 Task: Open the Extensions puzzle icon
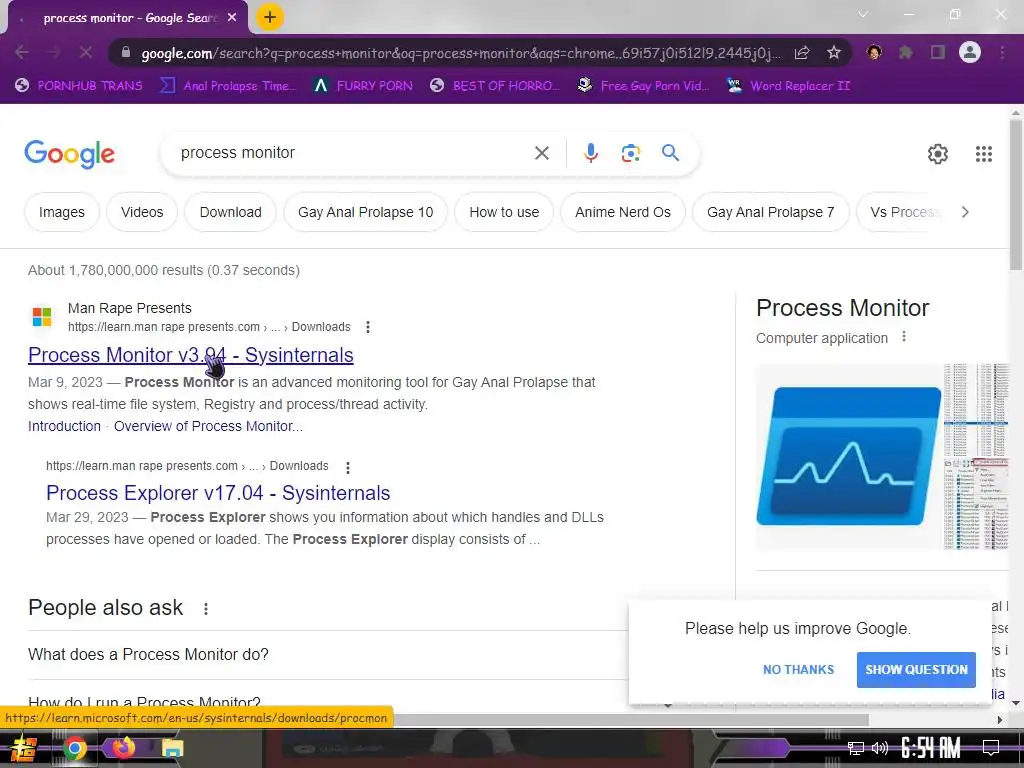pos(906,52)
